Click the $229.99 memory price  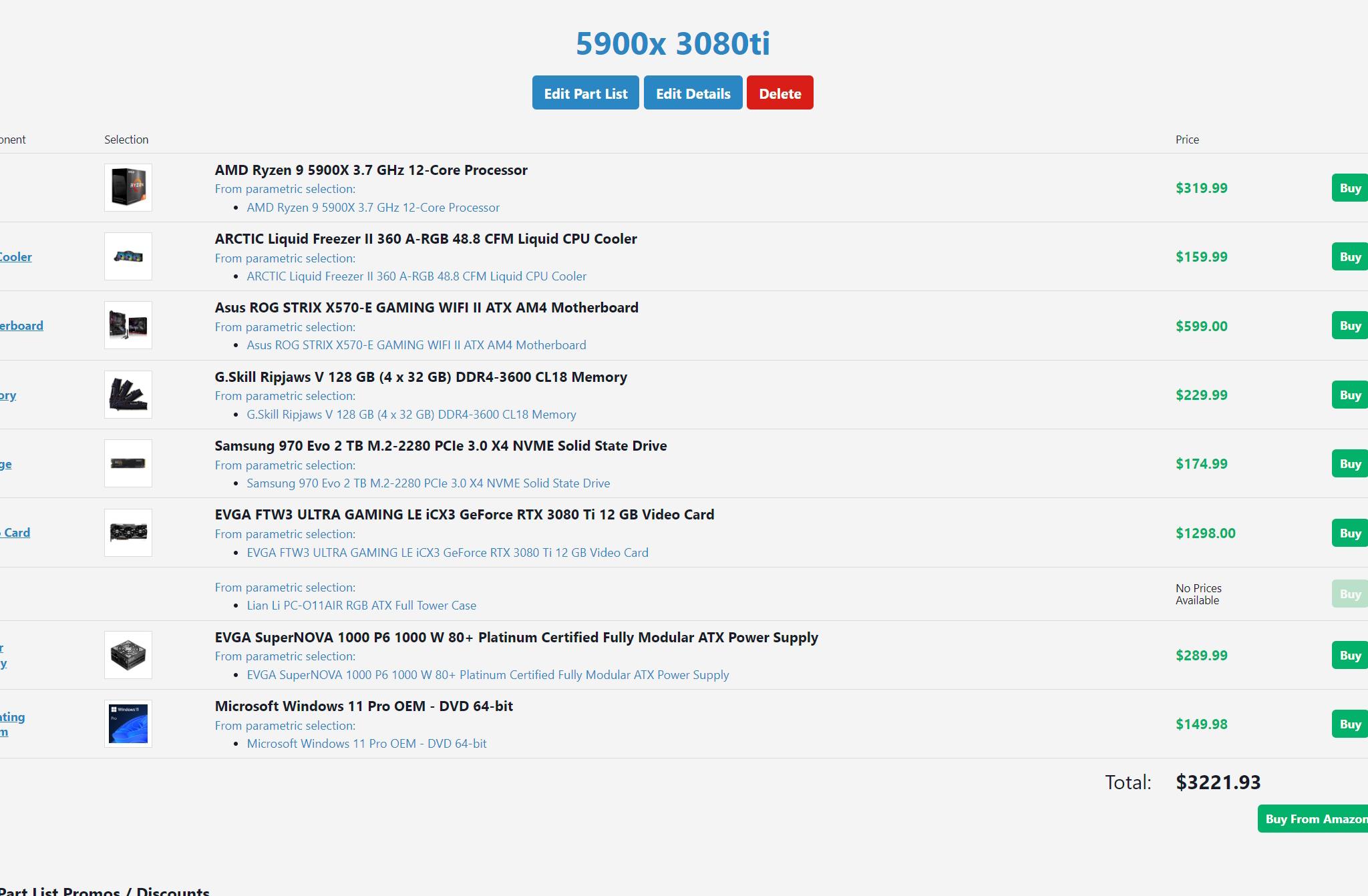[x=1201, y=395]
